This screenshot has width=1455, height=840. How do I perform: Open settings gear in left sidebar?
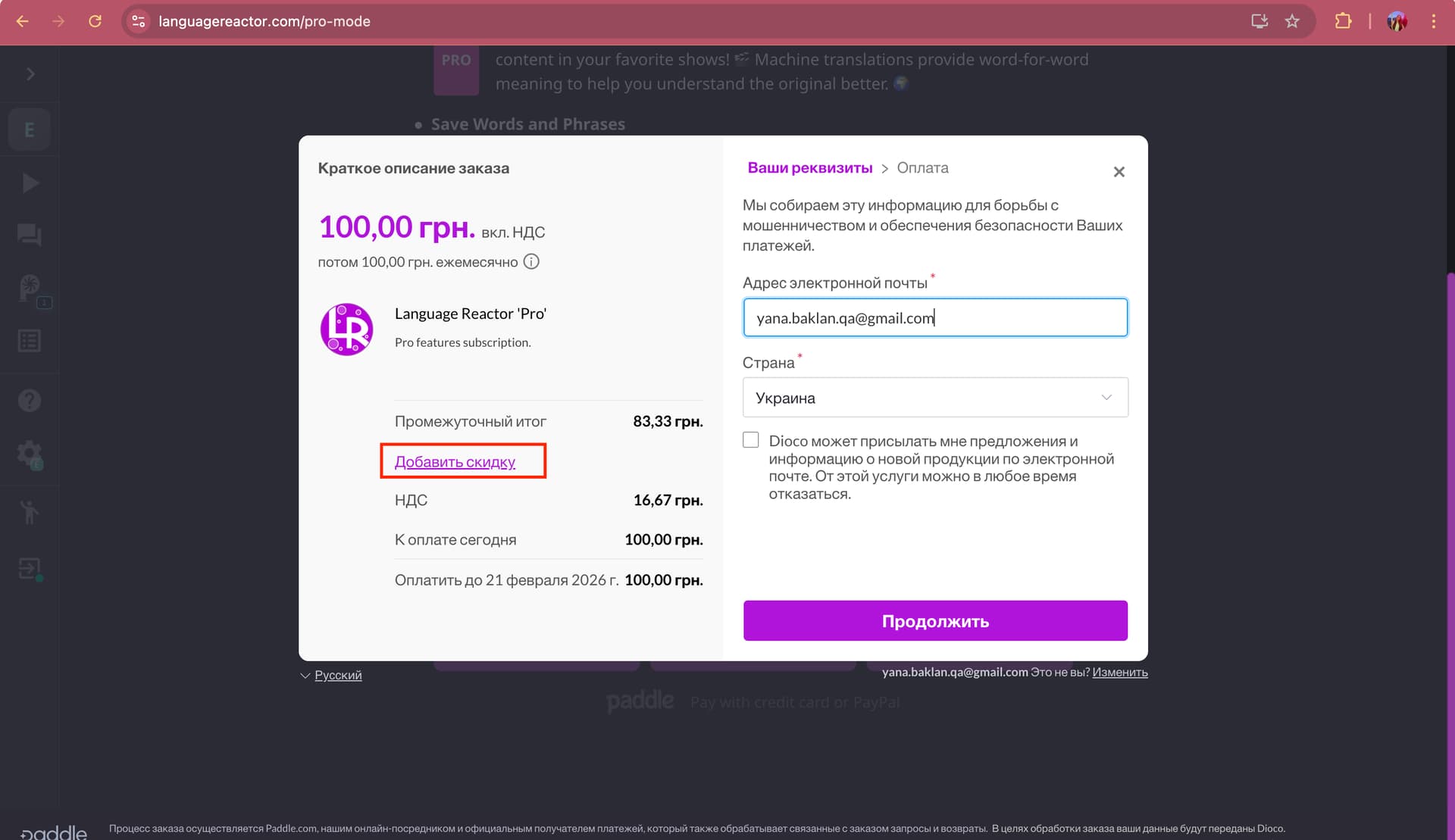(30, 454)
